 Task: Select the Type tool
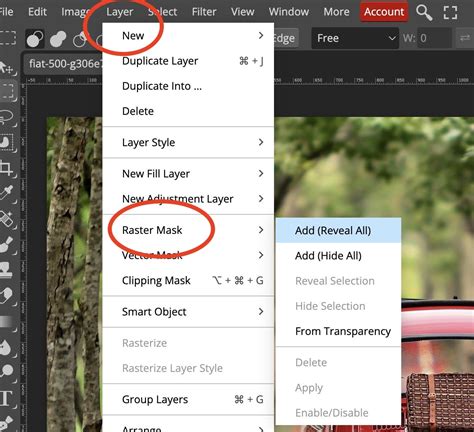coord(7,398)
